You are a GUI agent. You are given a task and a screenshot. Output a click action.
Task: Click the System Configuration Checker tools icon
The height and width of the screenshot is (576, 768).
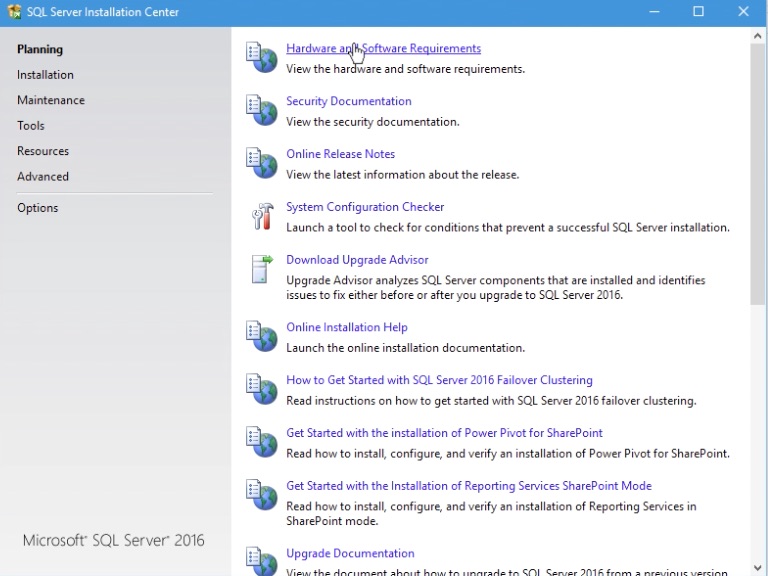(x=263, y=216)
